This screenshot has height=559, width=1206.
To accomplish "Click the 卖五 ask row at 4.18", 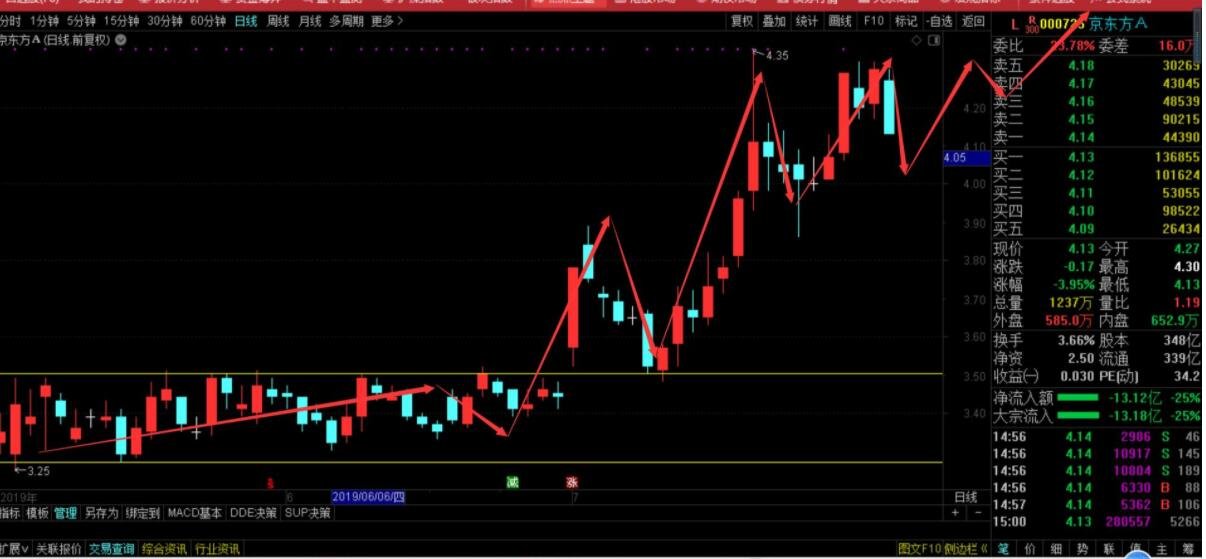I will (1096, 65).
